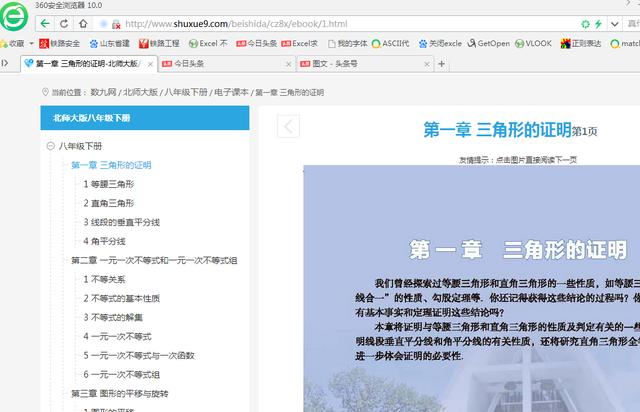Screen dimensions: 640x412
Task: Open section 1 等腰三角形
Action: (109, 184)
